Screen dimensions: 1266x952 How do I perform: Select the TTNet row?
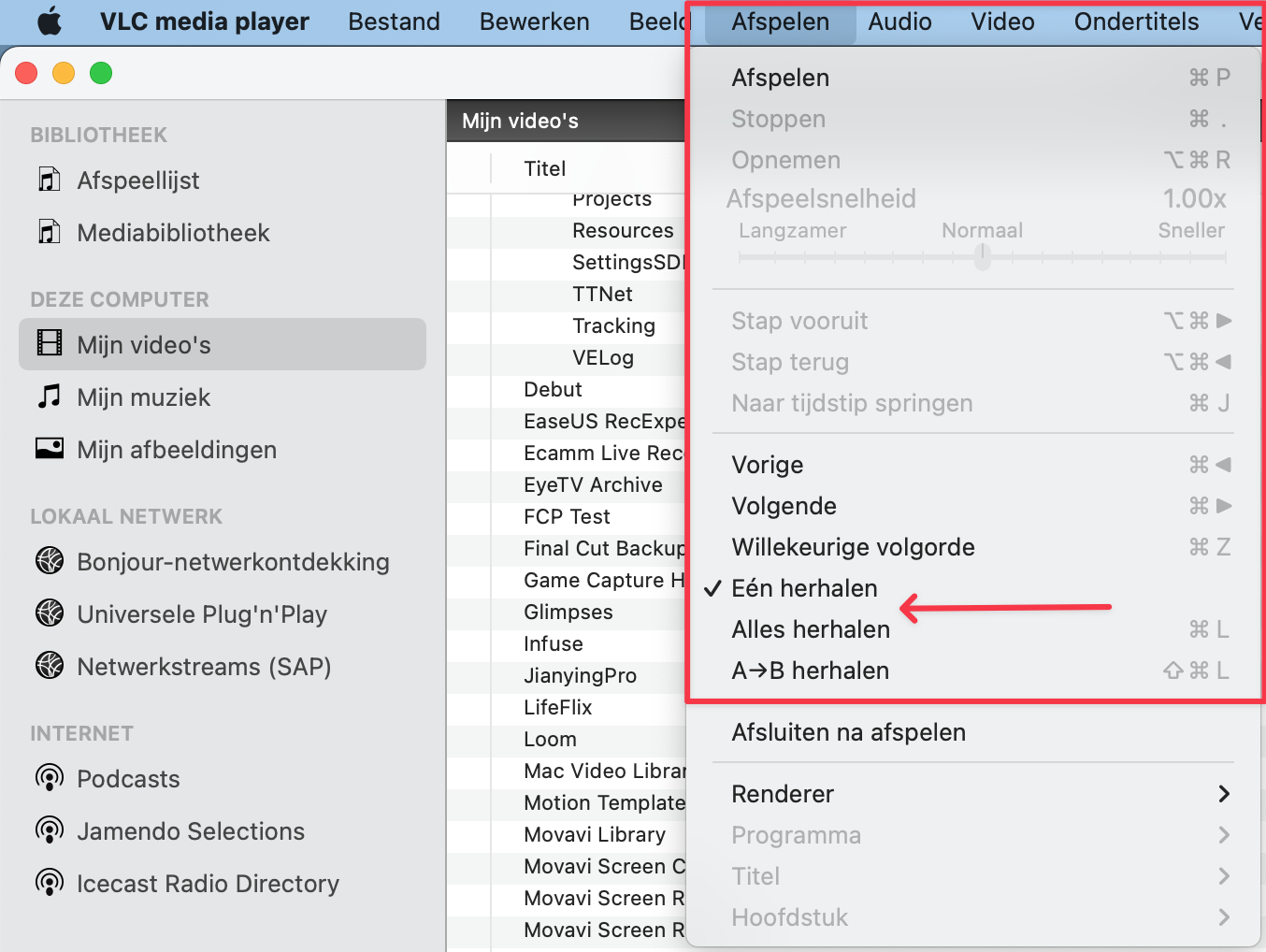(x=567, y=294)
